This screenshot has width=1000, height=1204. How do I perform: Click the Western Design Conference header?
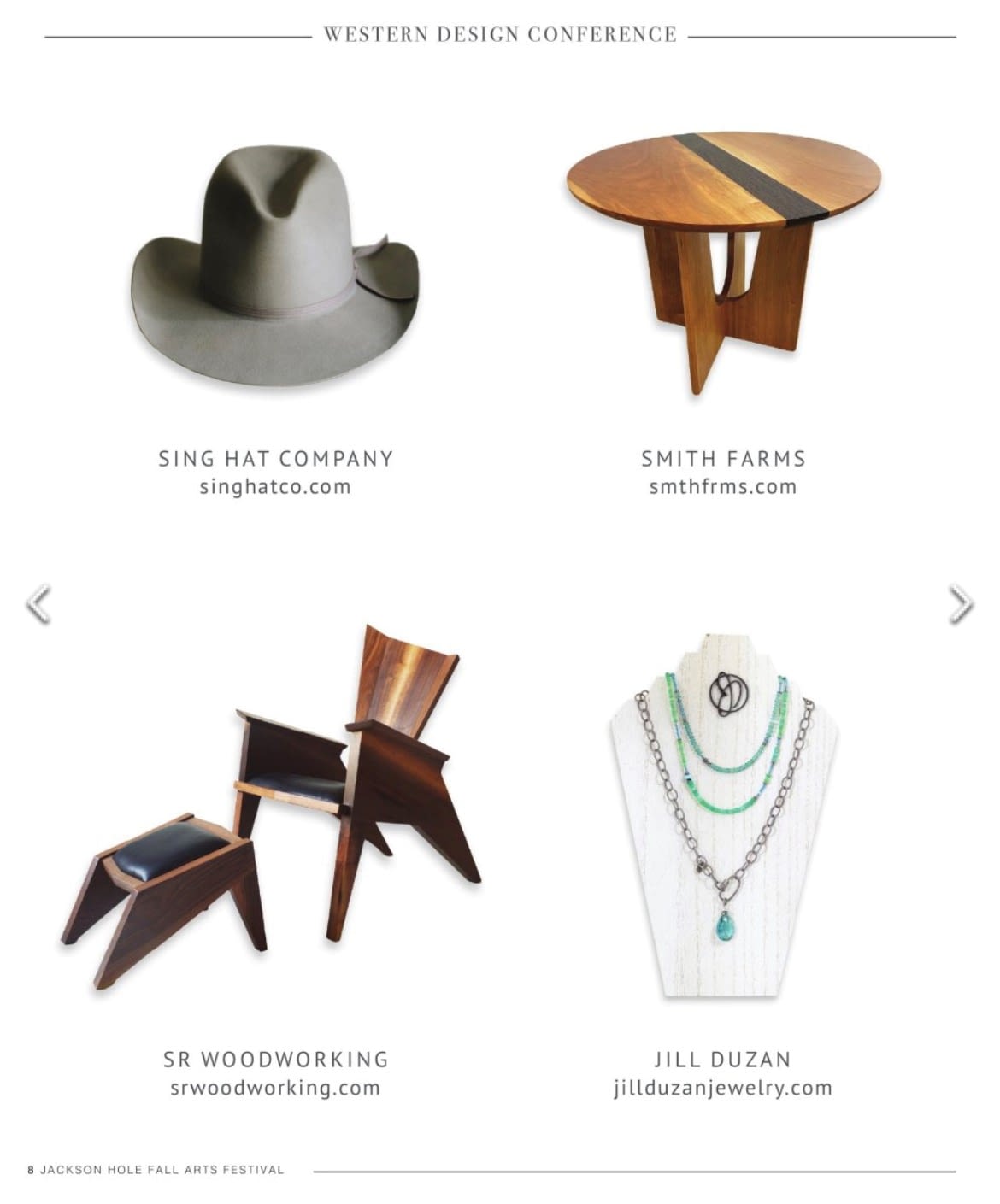[x=500, y=35]
